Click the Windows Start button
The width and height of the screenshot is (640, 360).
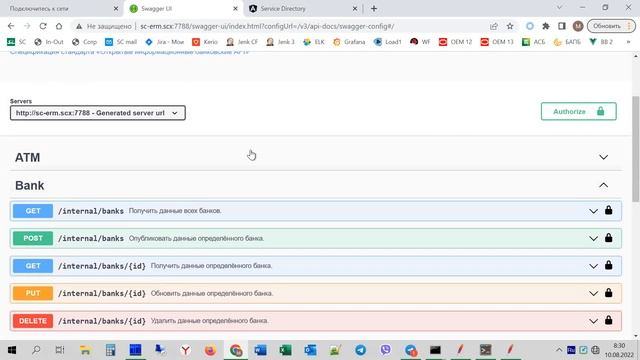12,350
